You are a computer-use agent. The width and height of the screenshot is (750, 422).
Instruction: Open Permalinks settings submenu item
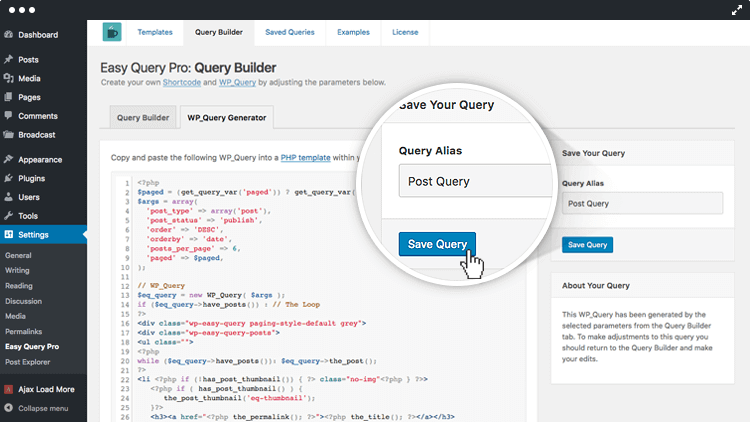[23, 332]
